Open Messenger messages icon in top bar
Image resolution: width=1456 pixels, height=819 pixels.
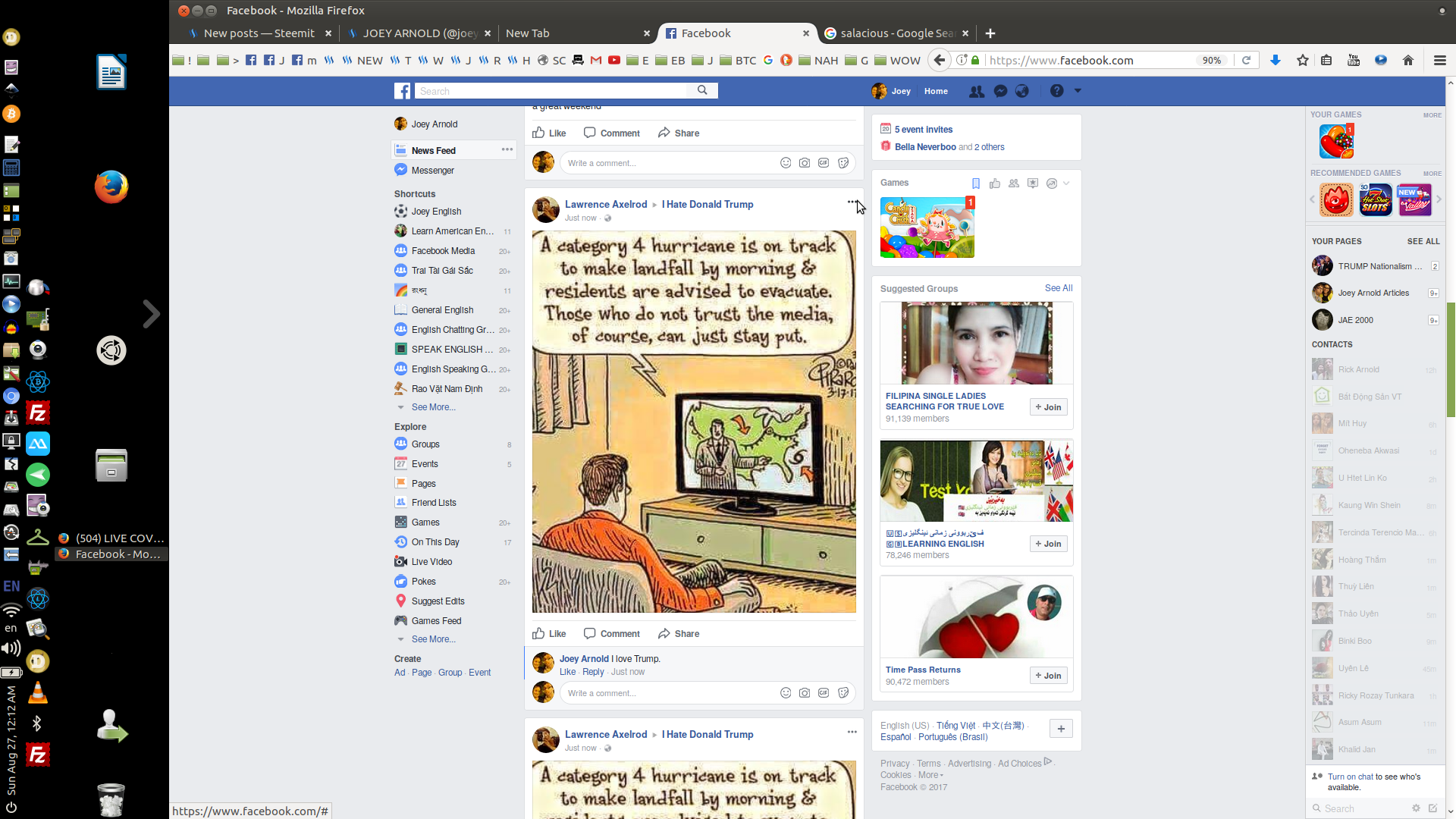(x=1000, y=91)
